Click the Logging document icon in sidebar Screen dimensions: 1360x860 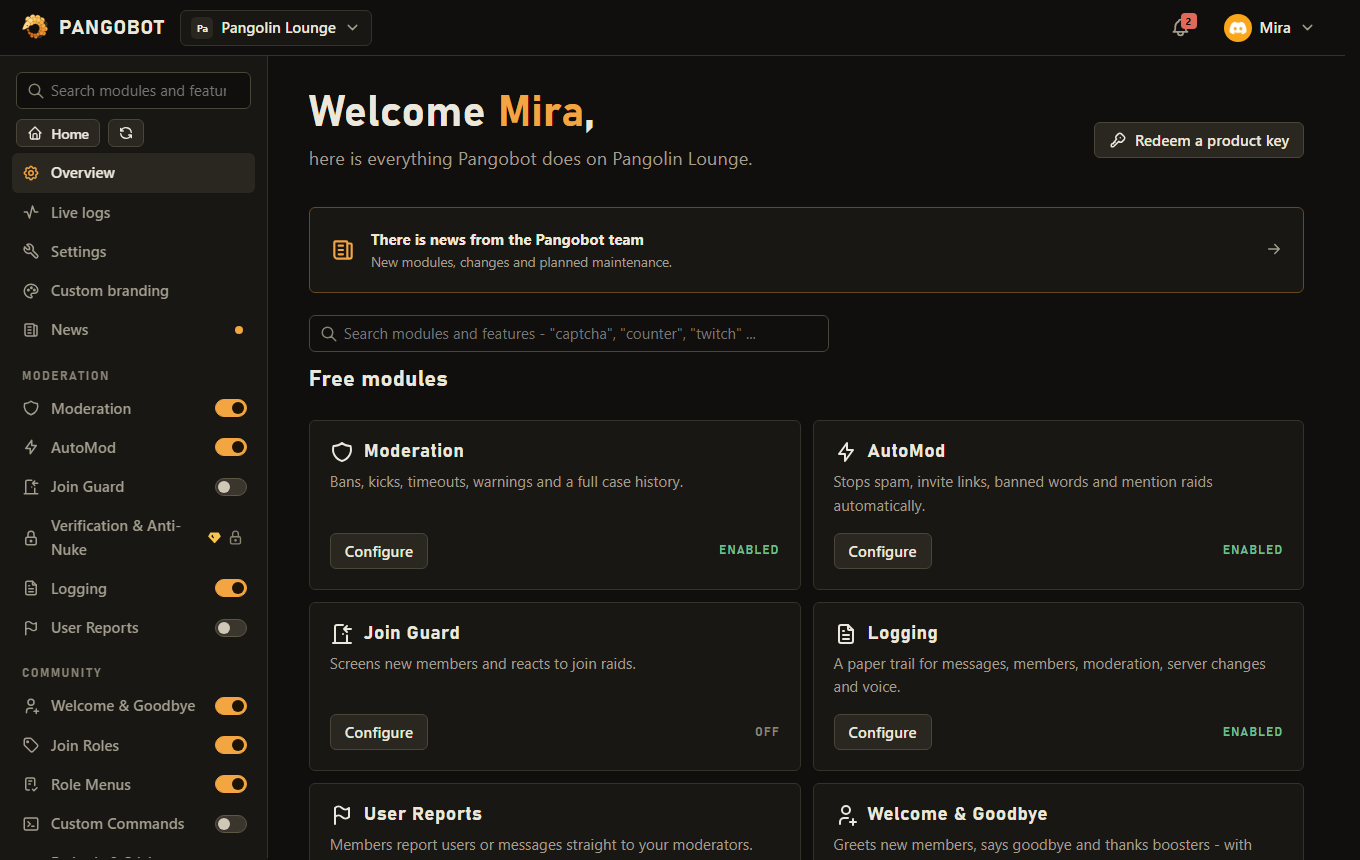[31, 589]
